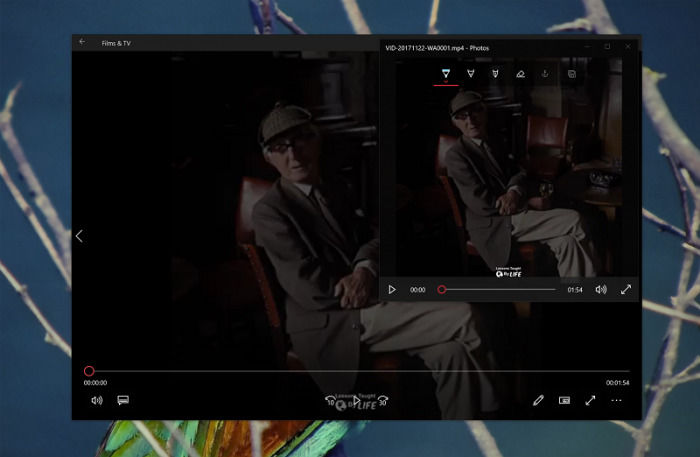
Task: Skip back 10 seconds
Action: (x=331, y=401)
